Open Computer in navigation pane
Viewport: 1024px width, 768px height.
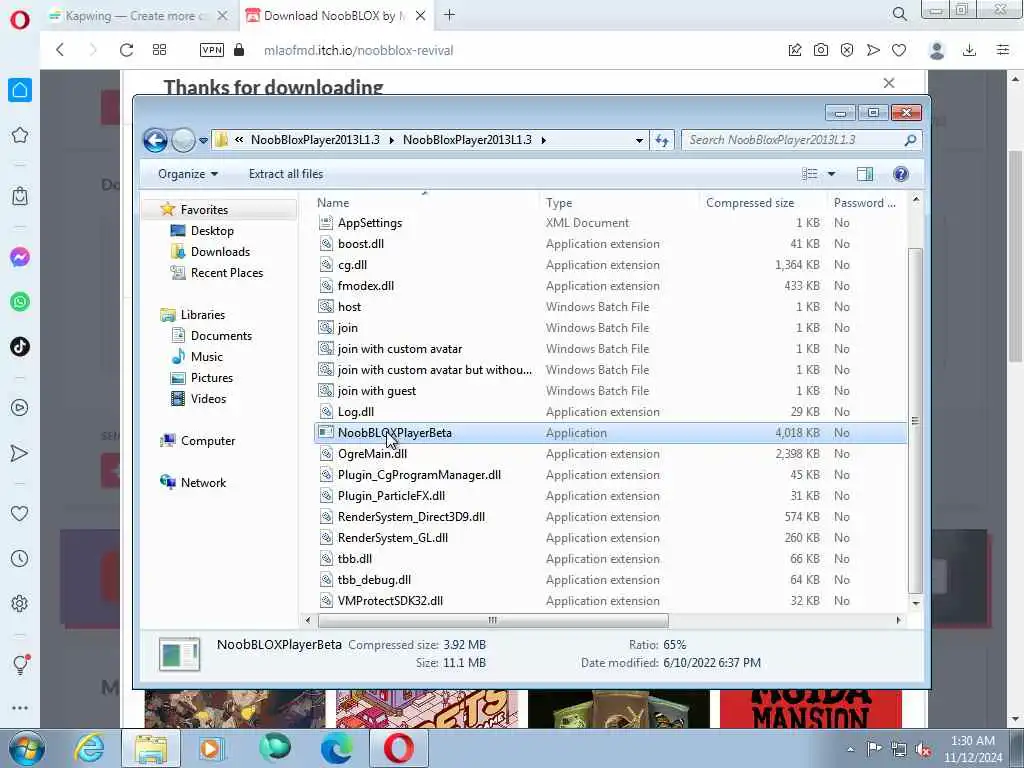(x=208, y=441)
